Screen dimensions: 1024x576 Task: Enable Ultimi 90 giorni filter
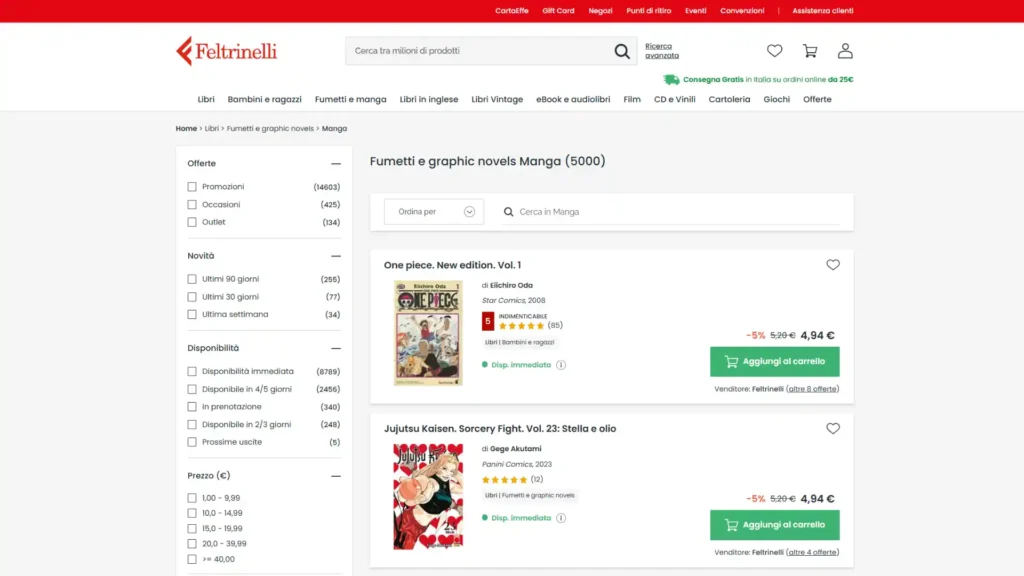tap(192, 279)
